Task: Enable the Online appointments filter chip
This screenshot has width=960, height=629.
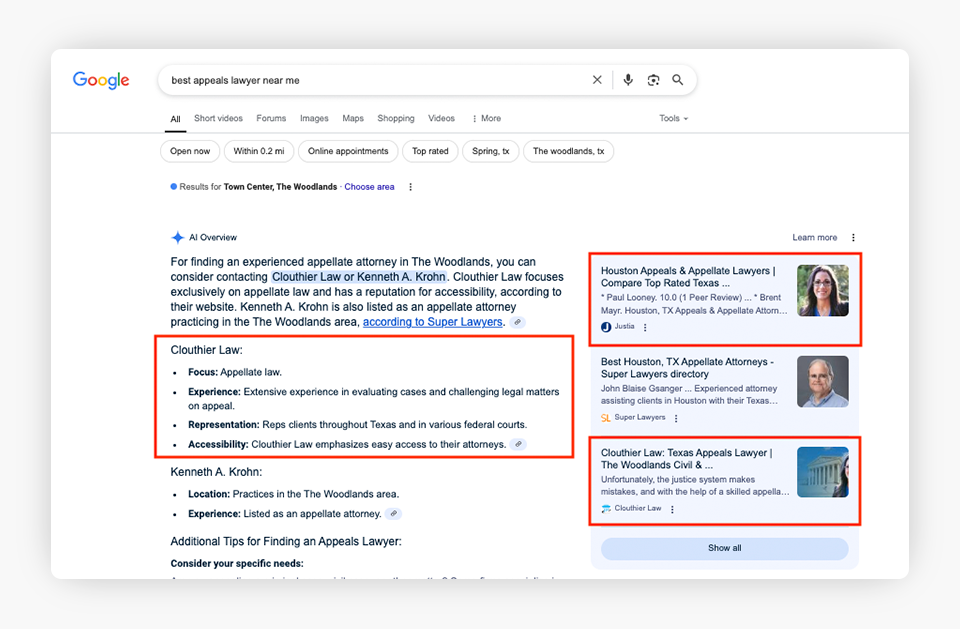Action: tap(348, 151)
